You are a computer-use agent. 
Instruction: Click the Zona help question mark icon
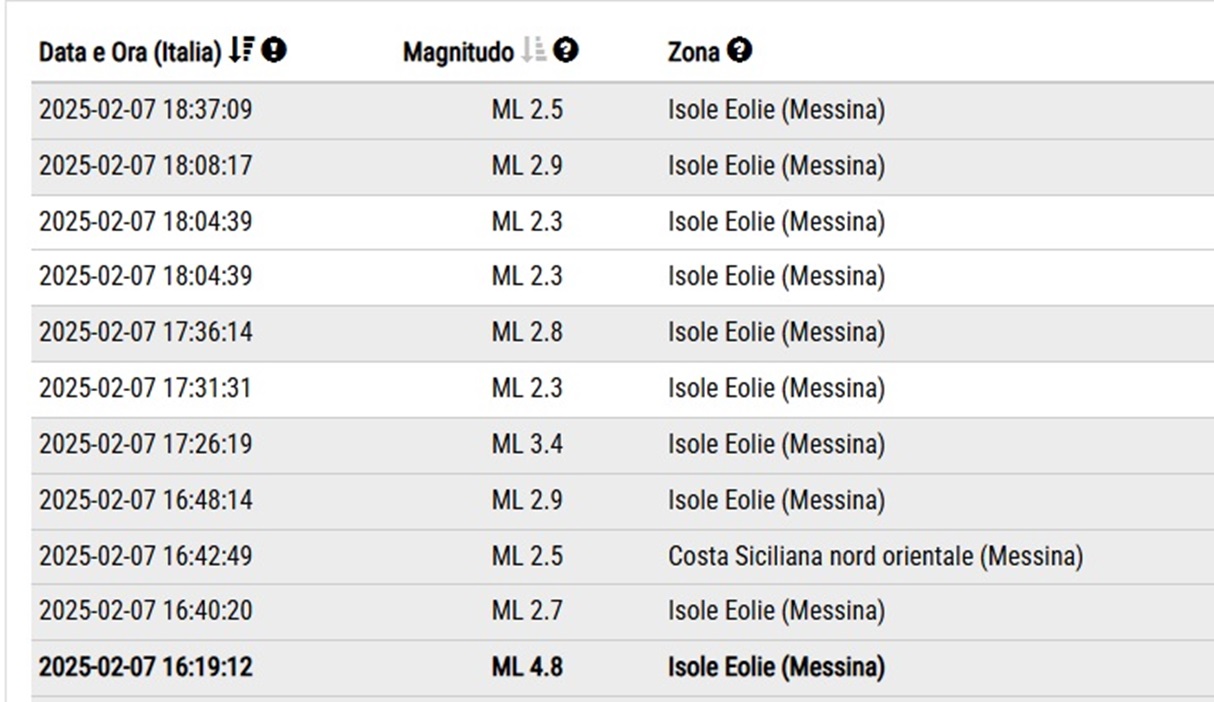pyautogui.click(x=740, y=52)
